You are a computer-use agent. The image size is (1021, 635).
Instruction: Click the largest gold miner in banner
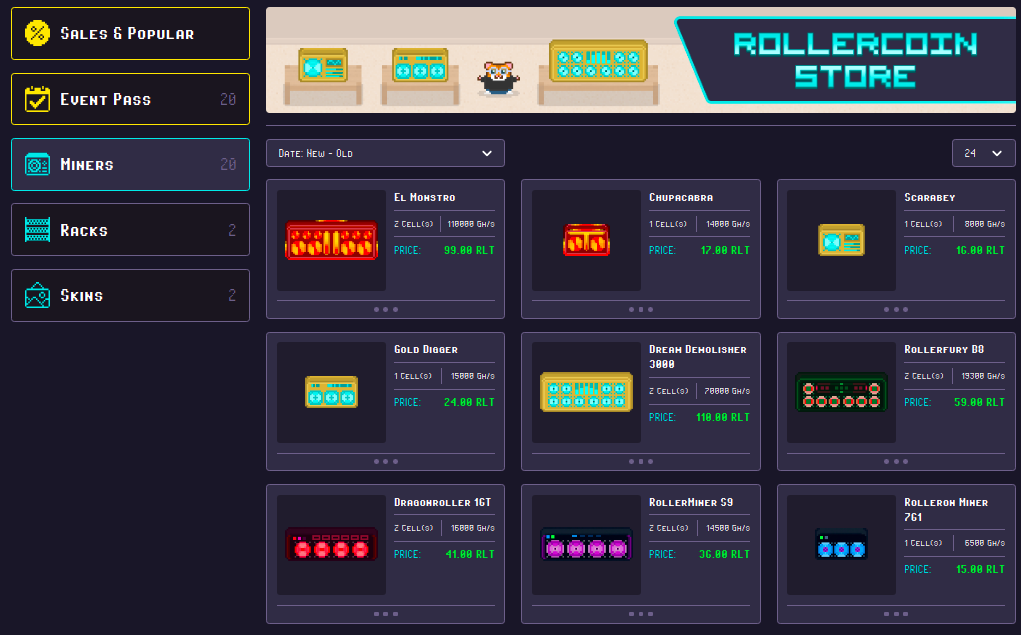[x=598, y=61]
